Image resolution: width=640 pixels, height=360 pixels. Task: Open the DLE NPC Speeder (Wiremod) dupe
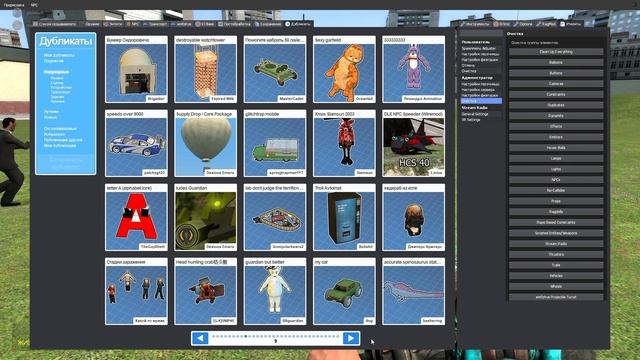pyautogui.click(x=413, y=143)
